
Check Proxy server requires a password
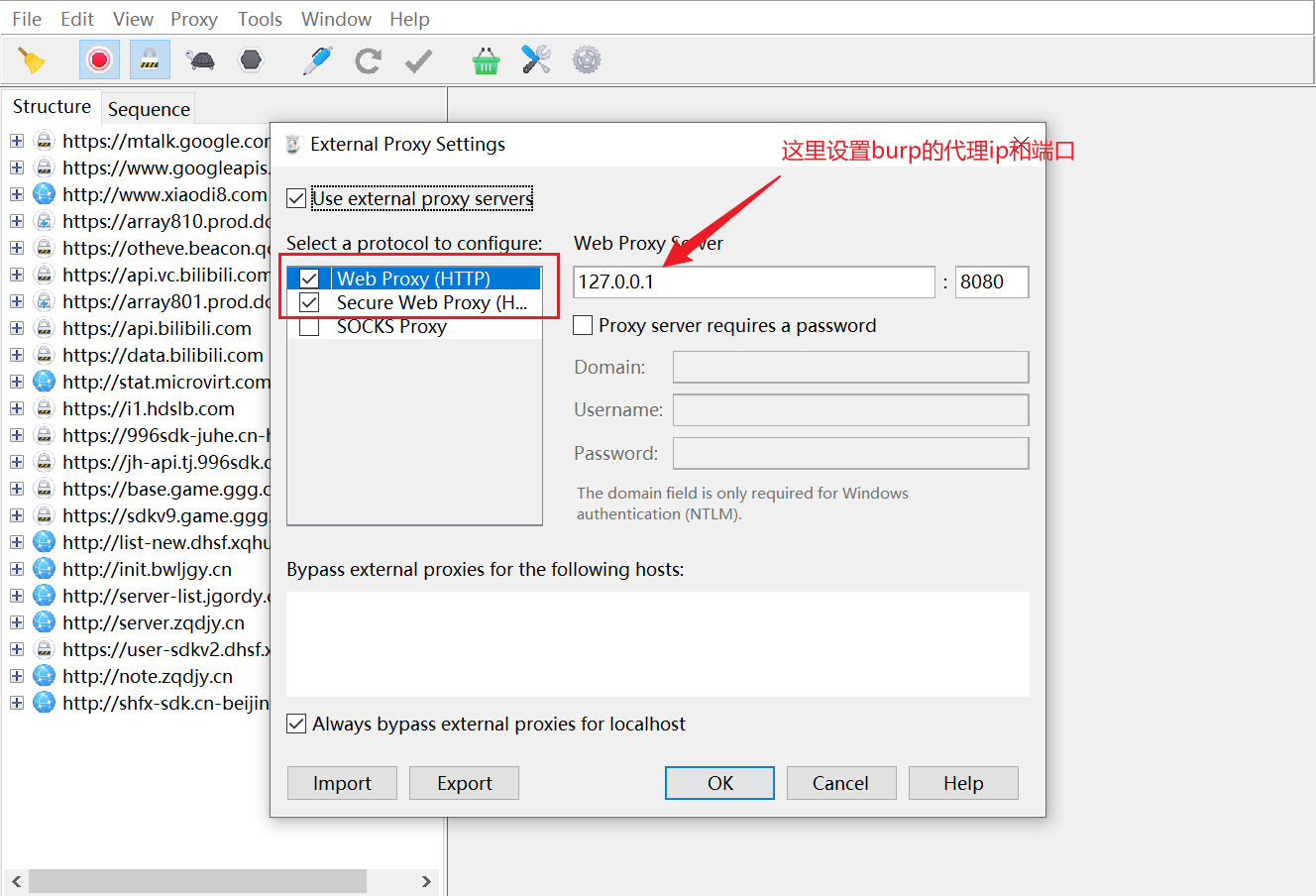point(584,325)
